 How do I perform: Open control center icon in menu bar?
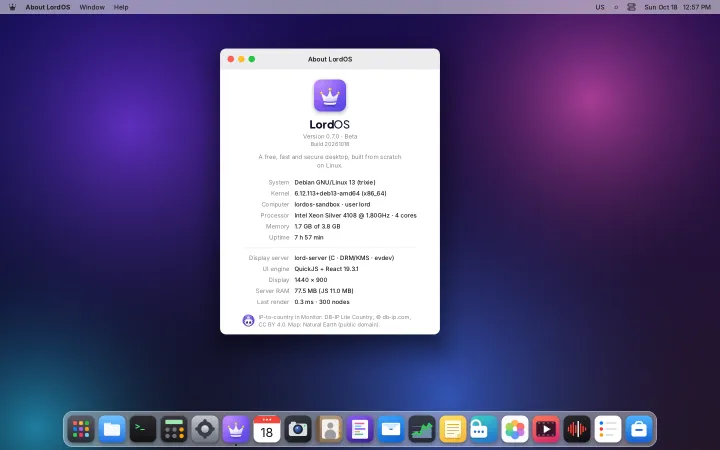[x=631, y=7]
